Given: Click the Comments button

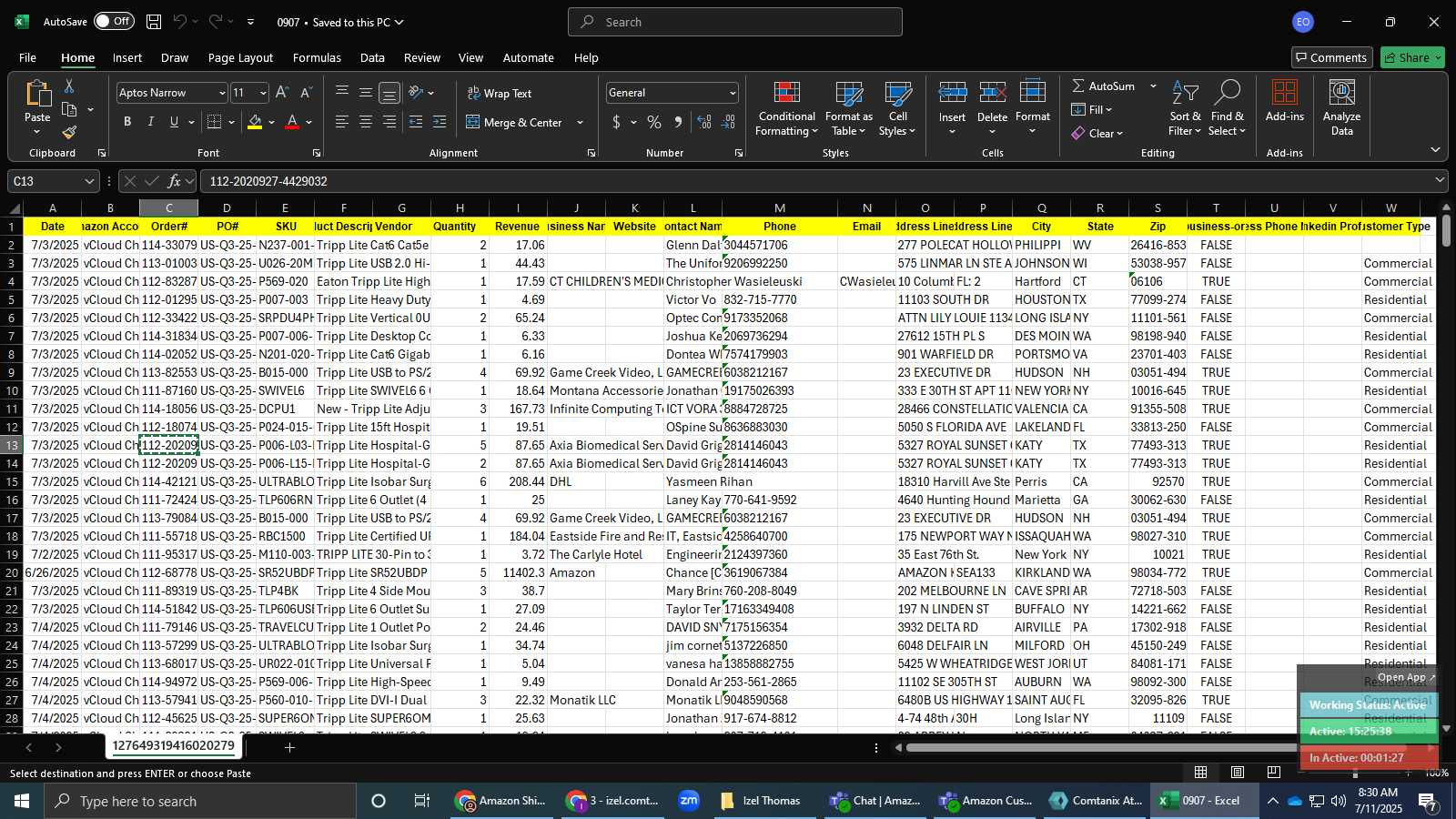Looking at the screenshot, I should [x=1331, y=57].
